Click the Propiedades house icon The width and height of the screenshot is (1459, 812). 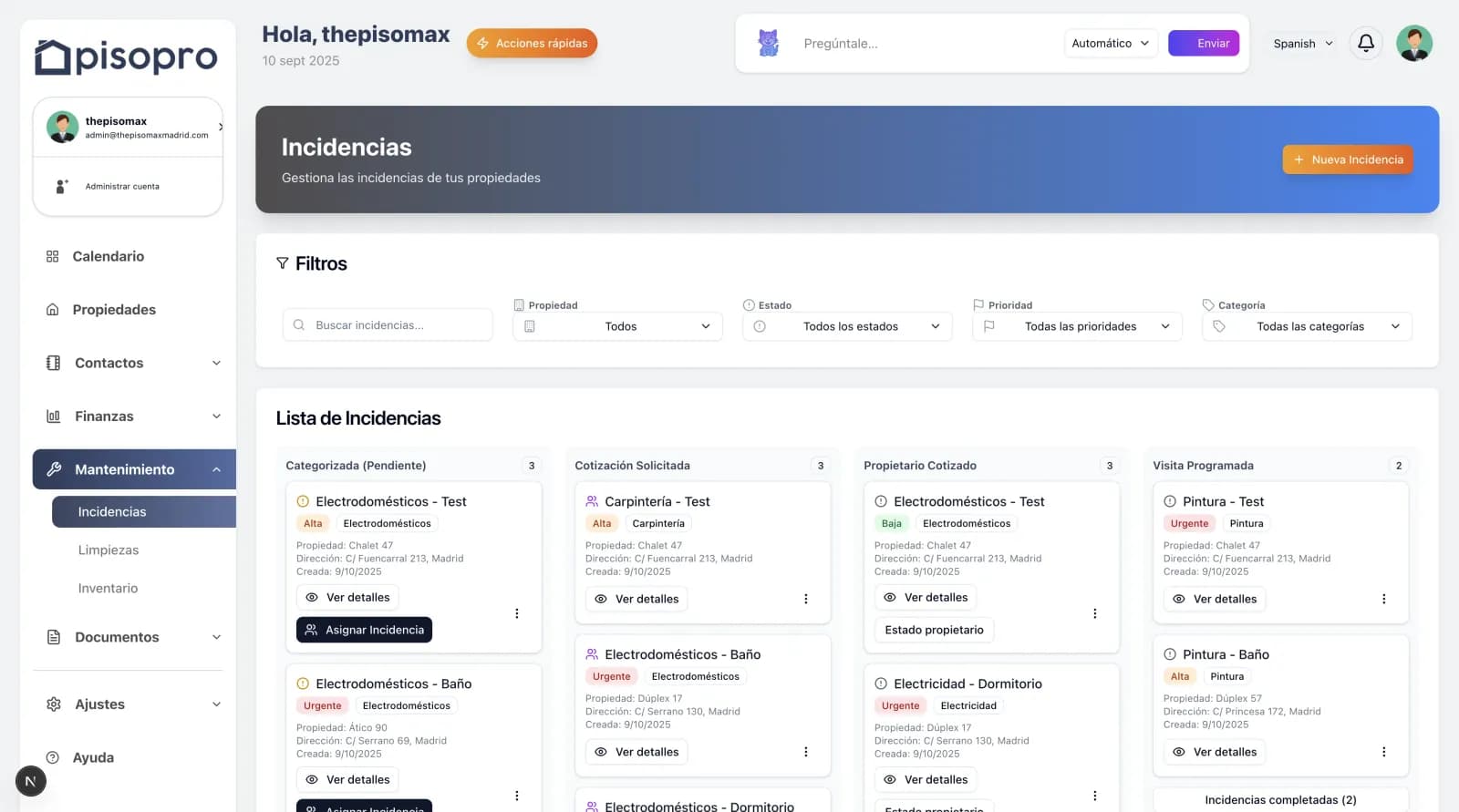53,310
